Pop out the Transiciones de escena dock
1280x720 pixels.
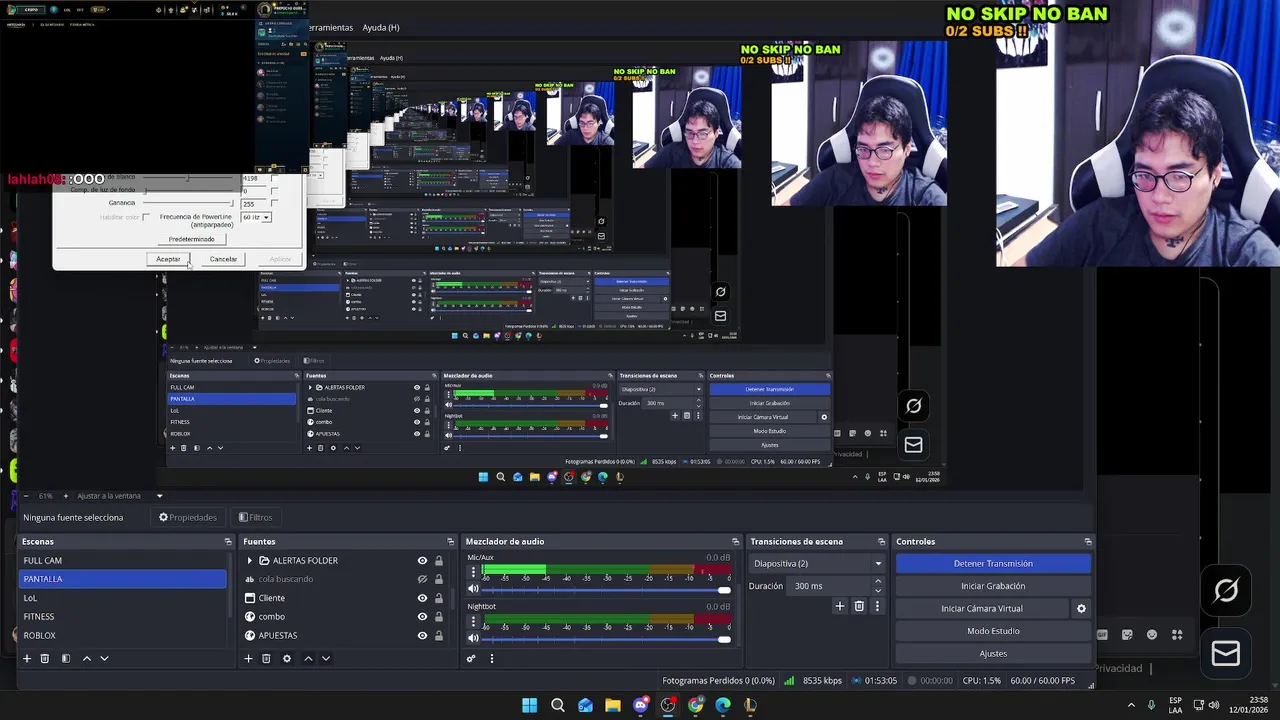[x=882, y=542]
